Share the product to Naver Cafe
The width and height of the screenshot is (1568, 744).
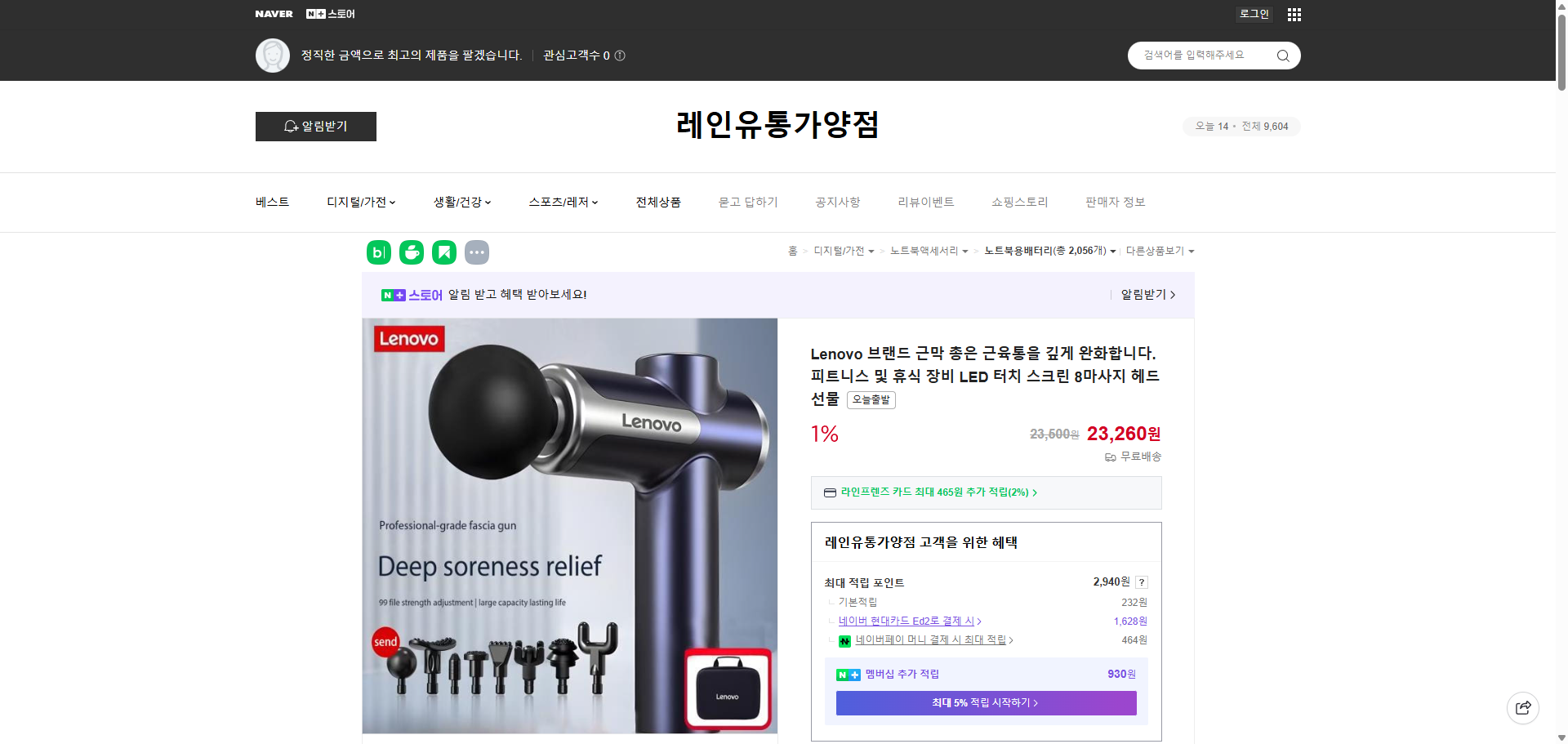[x=412, y=252]
